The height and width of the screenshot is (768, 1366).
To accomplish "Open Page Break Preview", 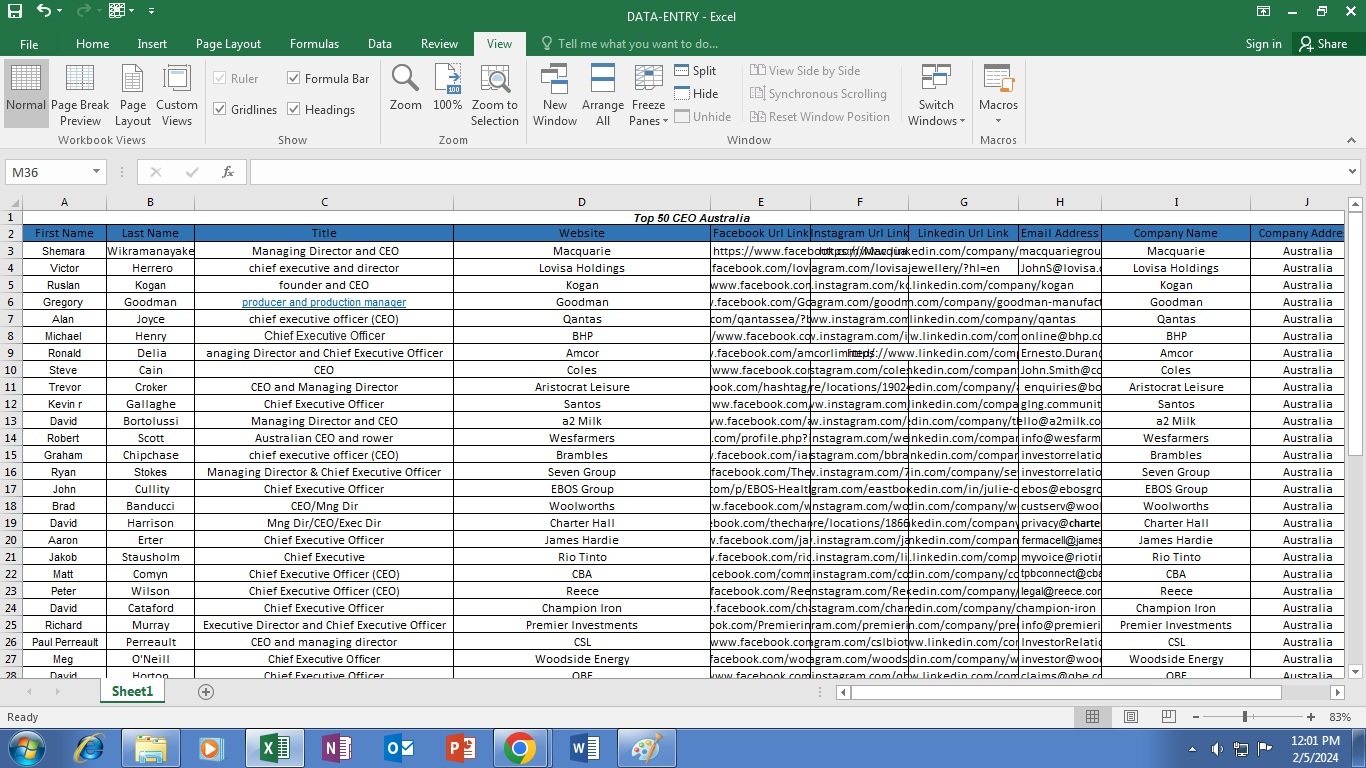I will 80,94.
